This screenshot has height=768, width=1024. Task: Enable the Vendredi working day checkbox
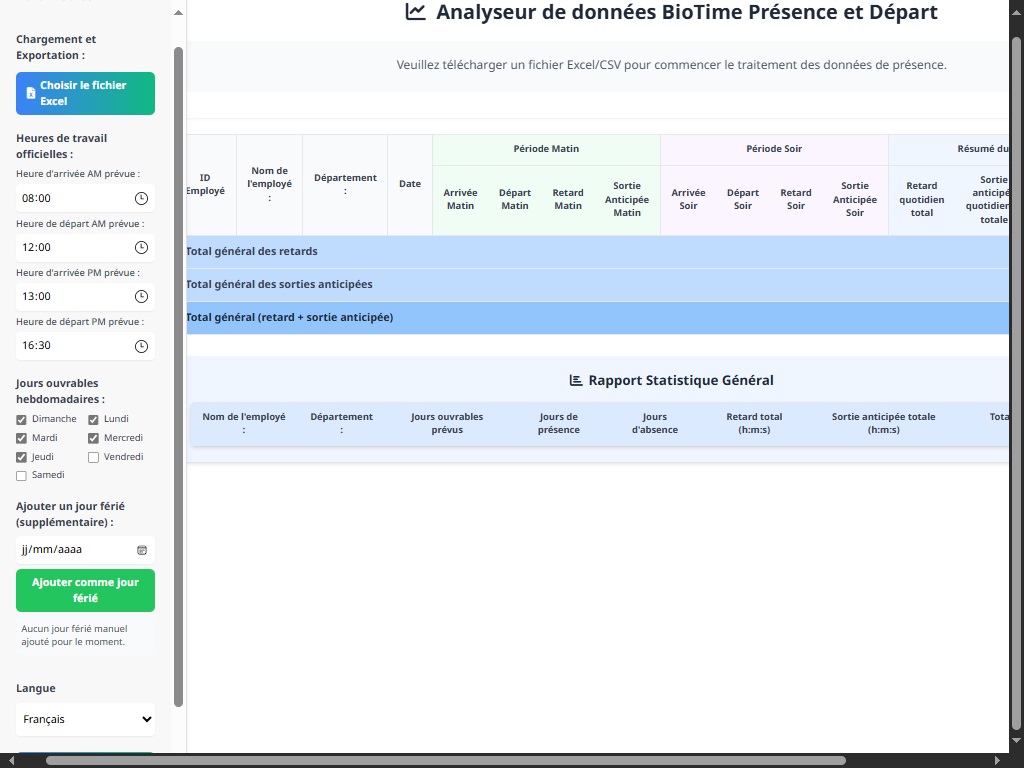(93, 457)
